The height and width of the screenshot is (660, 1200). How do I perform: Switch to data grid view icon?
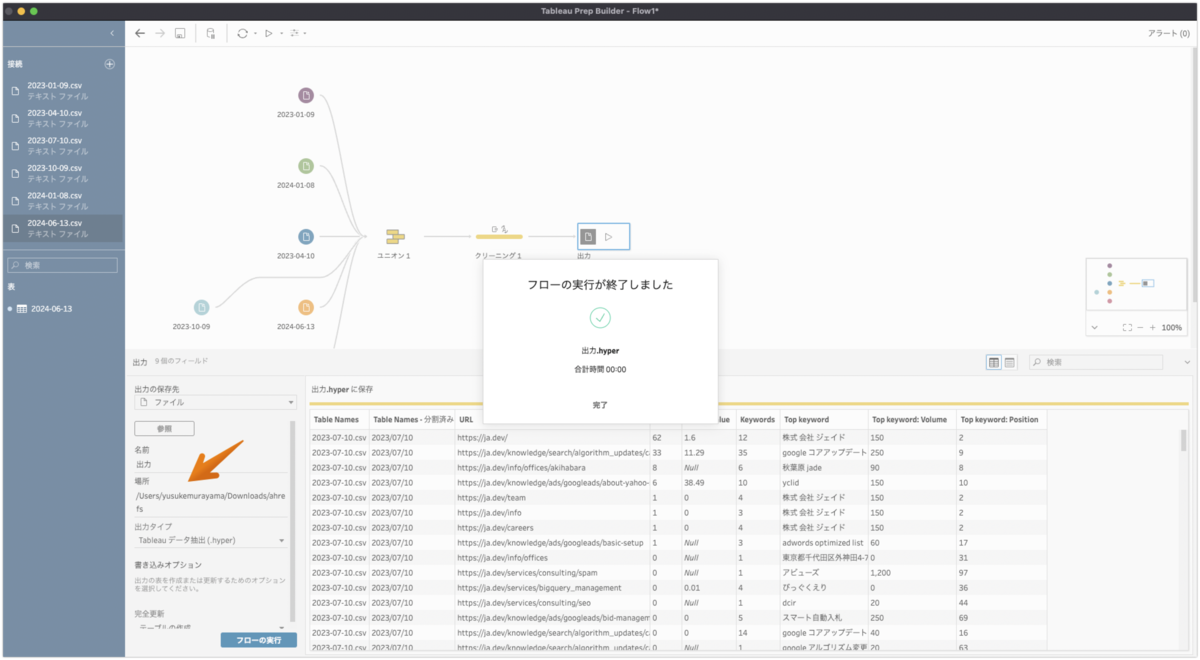click(994, 362)
